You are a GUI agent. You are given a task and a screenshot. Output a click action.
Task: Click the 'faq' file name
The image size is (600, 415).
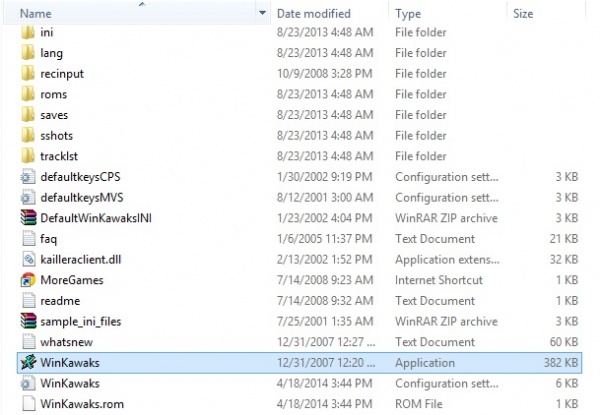(x=48, y=239)
